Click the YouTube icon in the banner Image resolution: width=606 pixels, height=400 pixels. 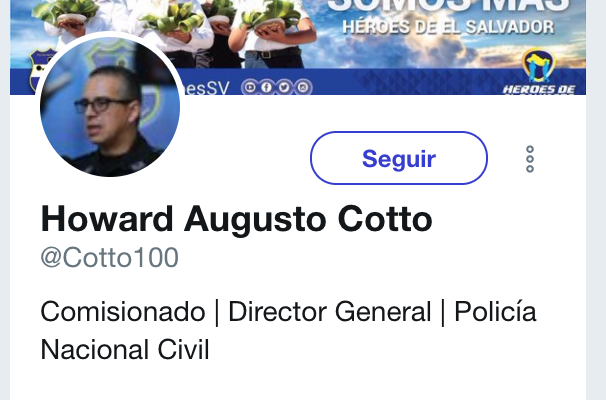(x=250, y=88)
